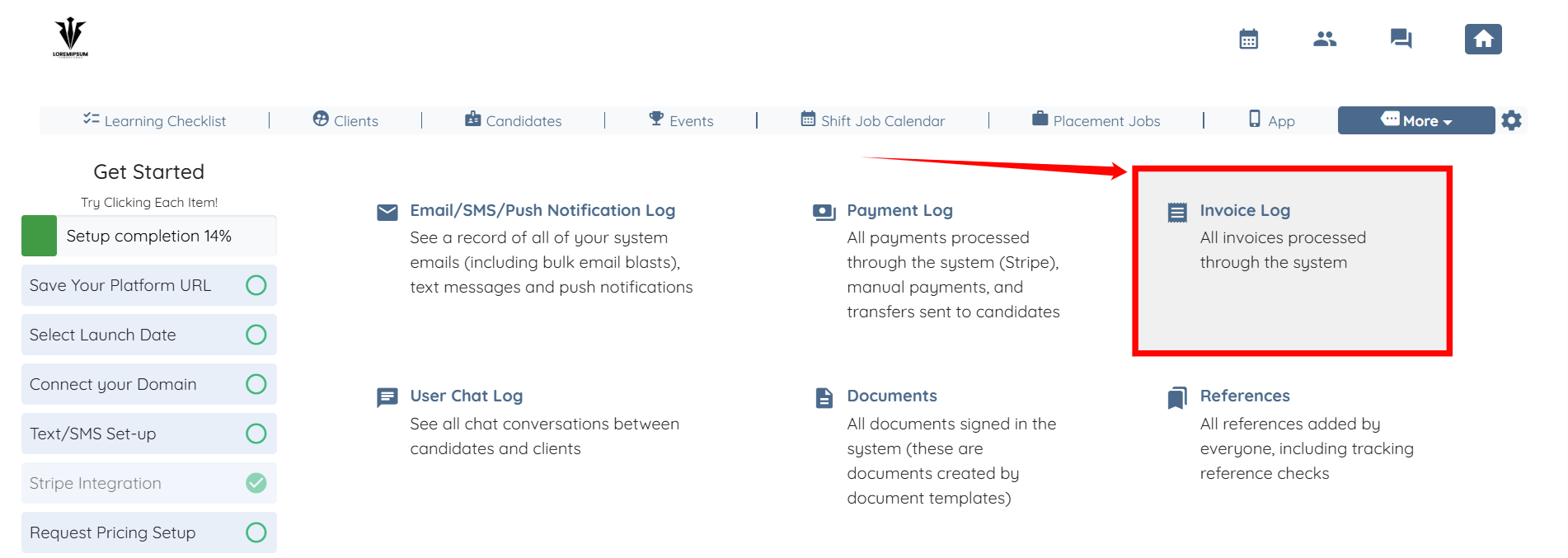
Task: Click the Documents file icon
Action: 824,398
